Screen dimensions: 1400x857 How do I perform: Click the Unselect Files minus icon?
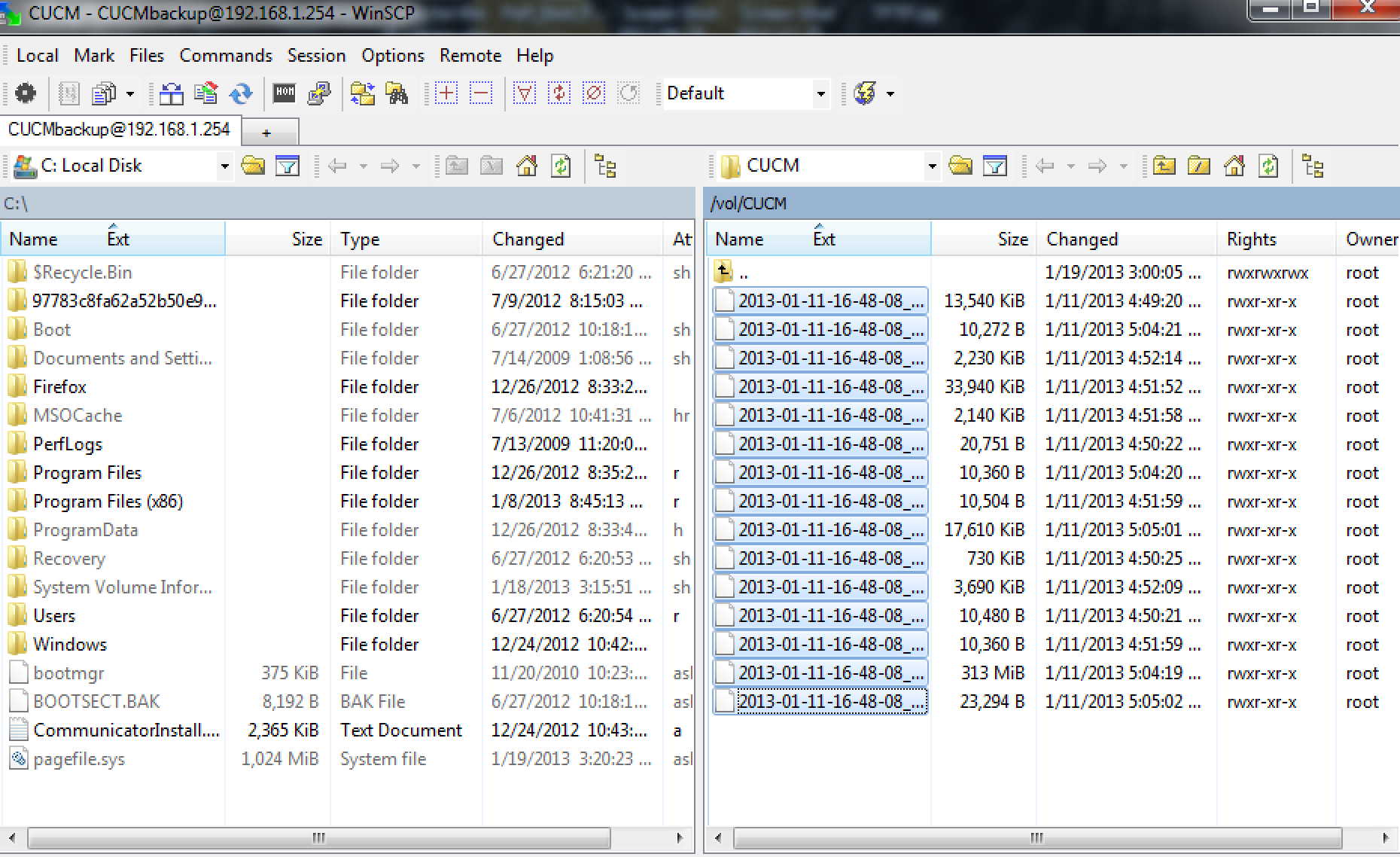coord(481,93)
